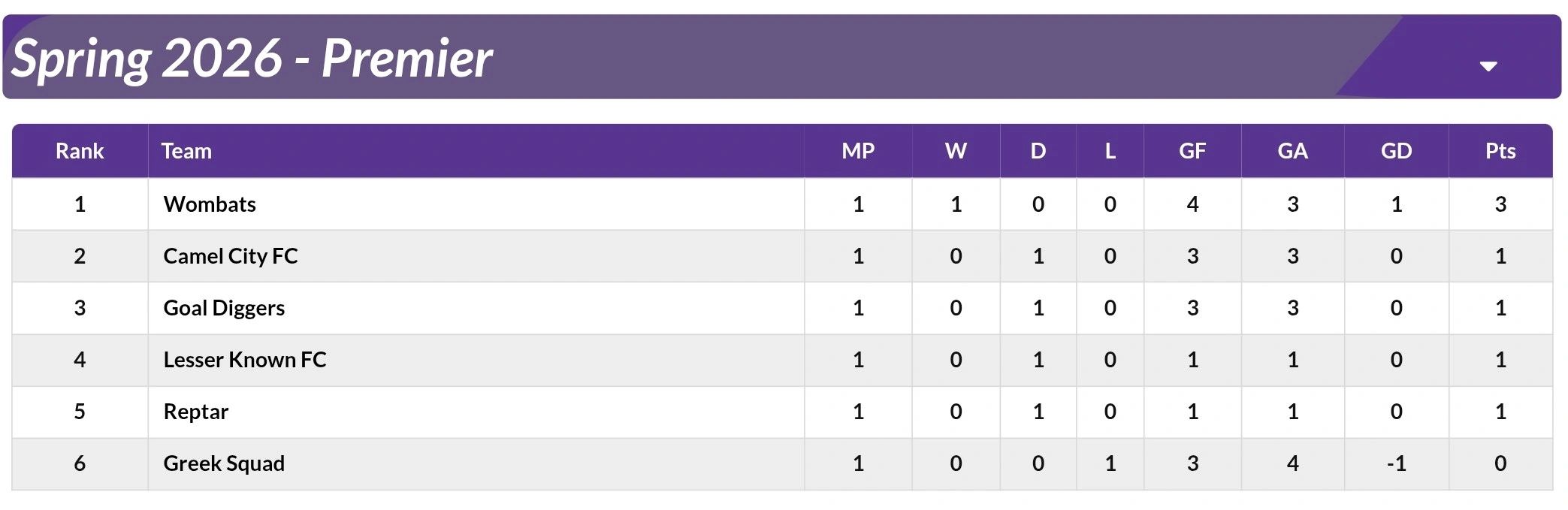Screen dimensions: 1568x510
Task: Click Greek Squad's -1 goal difference cell
Action: point(1396,463)
